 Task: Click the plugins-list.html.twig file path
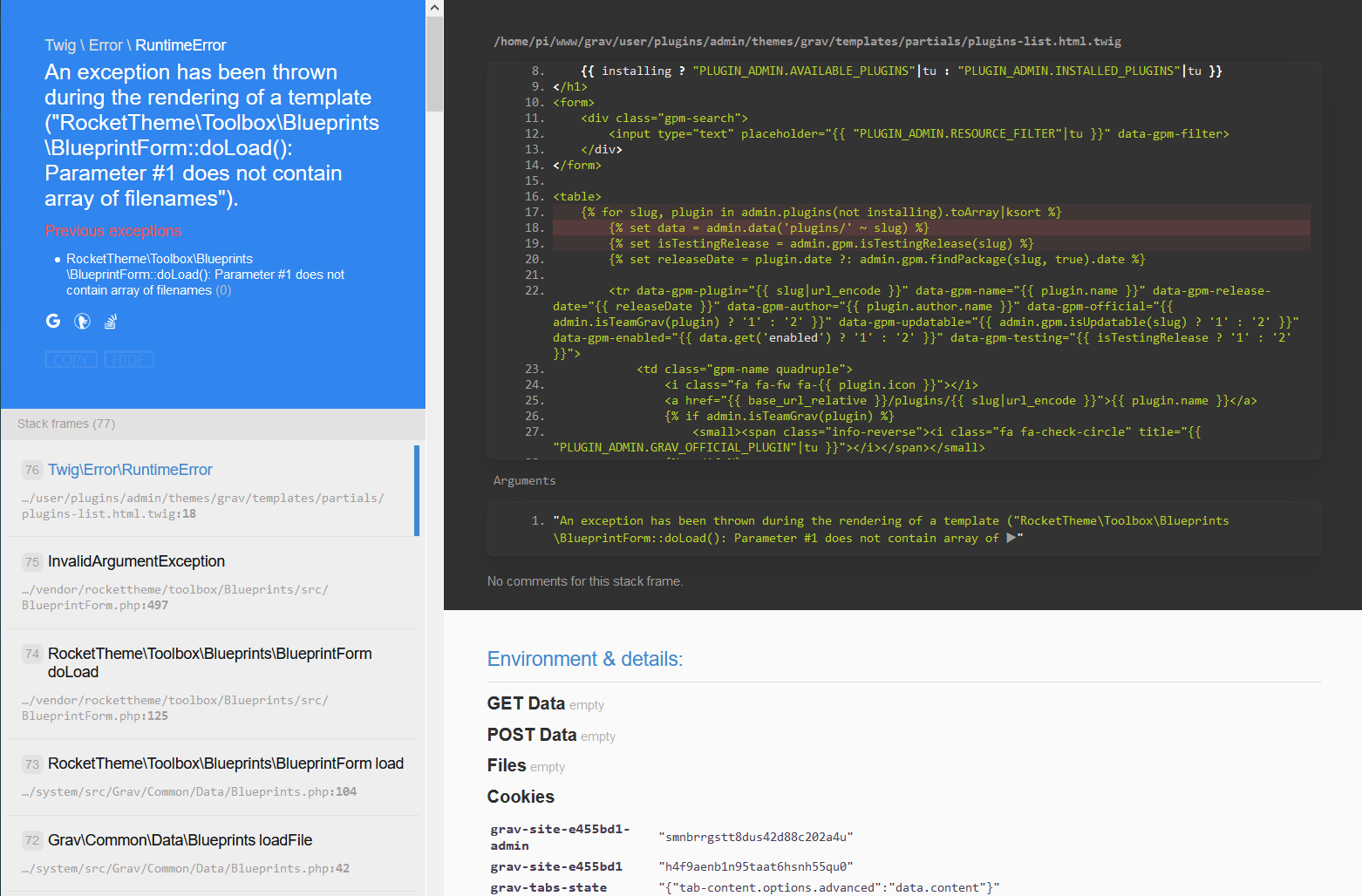pyautogui.click(x=807, y=41)
